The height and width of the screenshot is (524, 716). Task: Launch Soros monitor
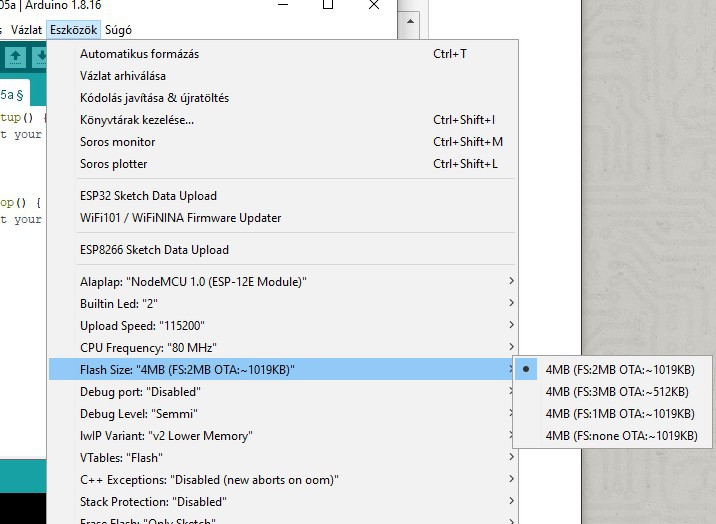pos(284,142)
